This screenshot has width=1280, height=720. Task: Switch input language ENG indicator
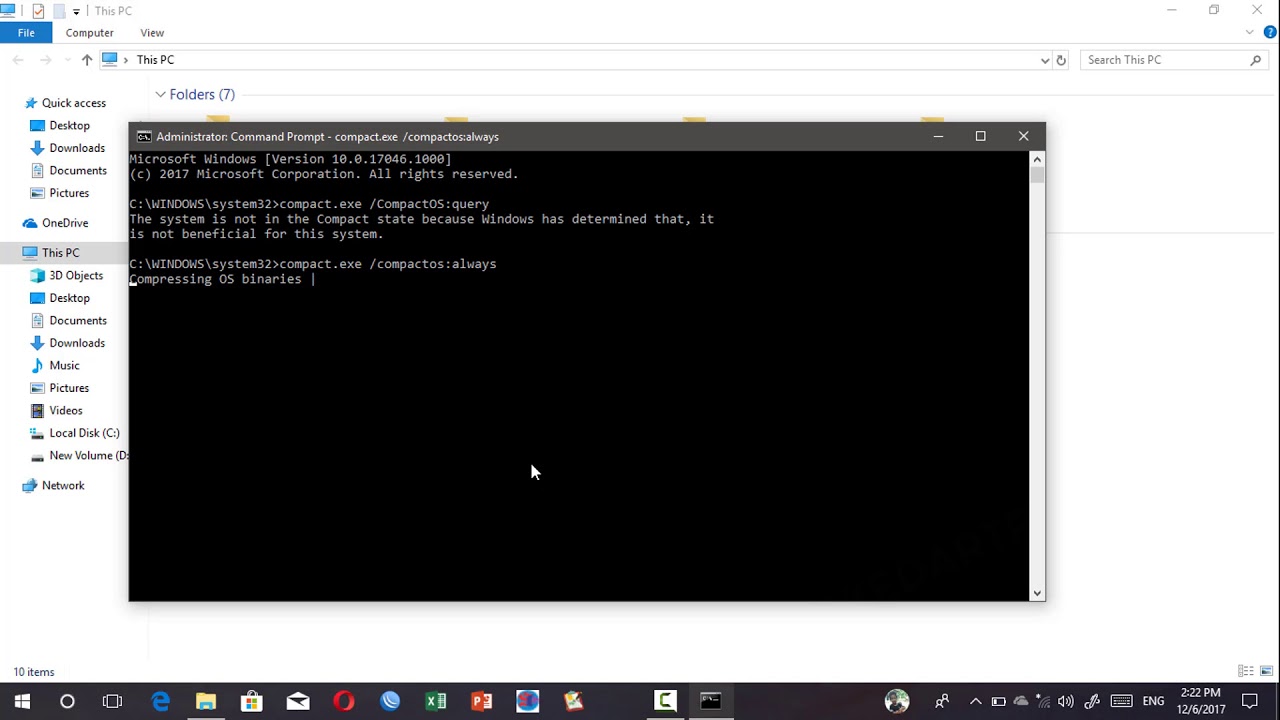point(1154,701)
